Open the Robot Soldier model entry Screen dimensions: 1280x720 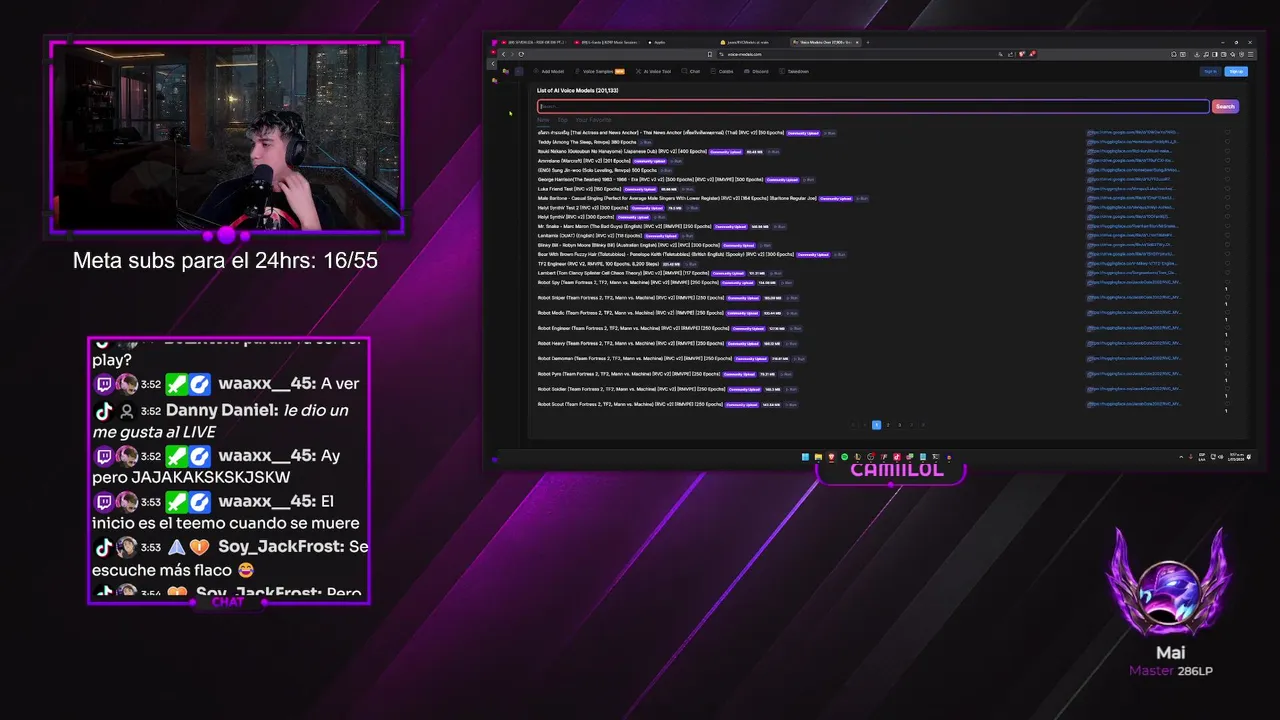click(631, 389)
